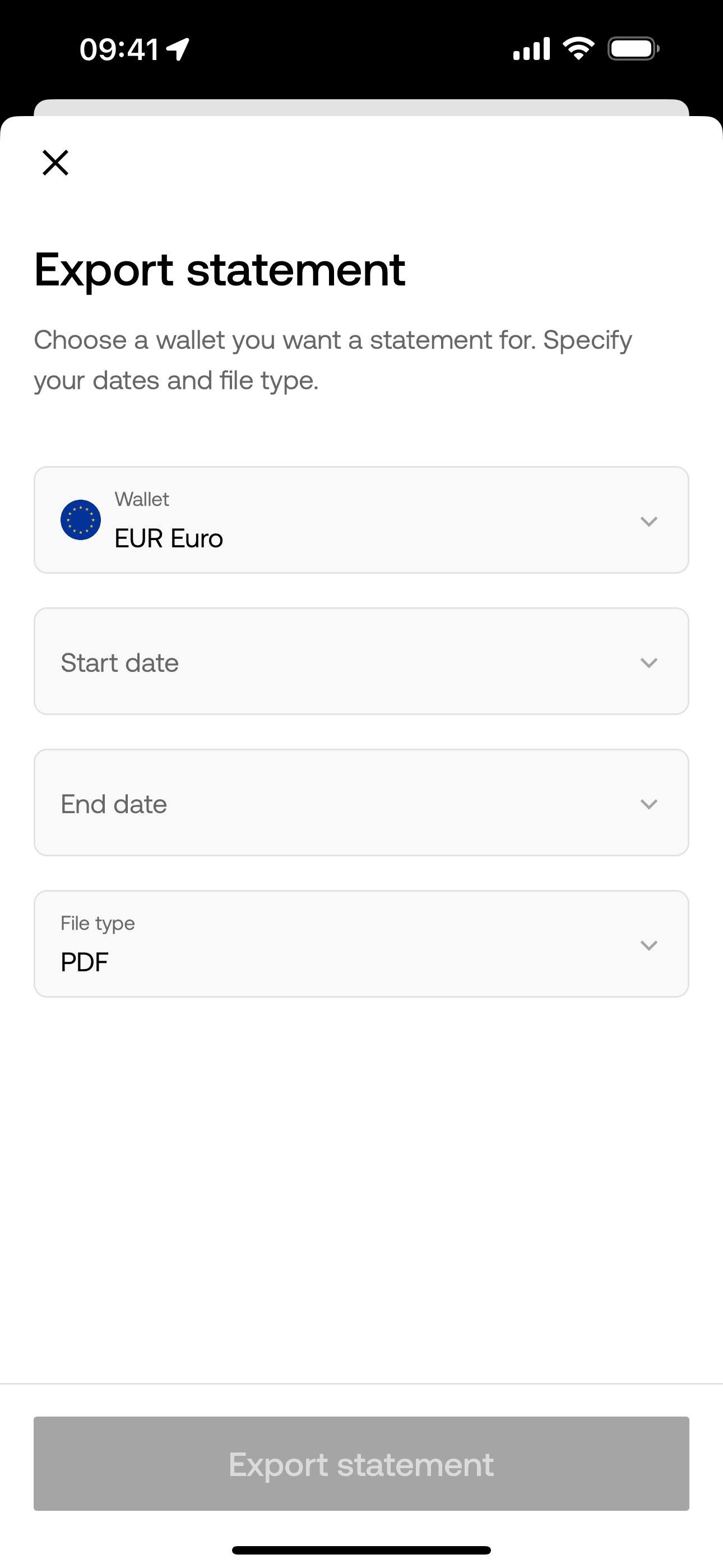Tap the sheet grabber behind the modal
Screen dimensions: 723x1568
click(361, 107)
